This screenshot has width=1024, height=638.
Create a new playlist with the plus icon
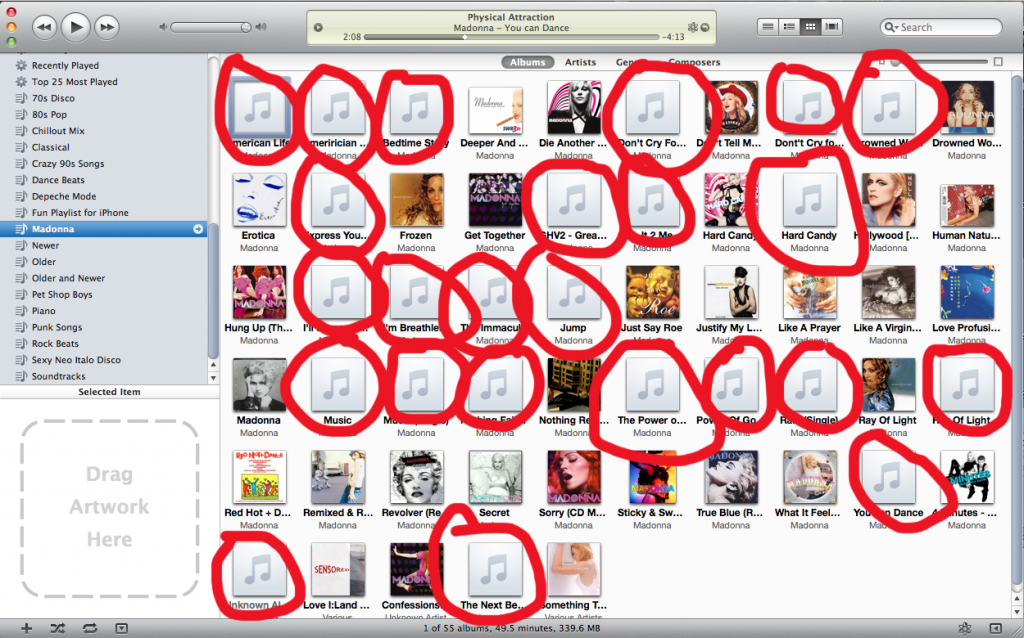26,628
